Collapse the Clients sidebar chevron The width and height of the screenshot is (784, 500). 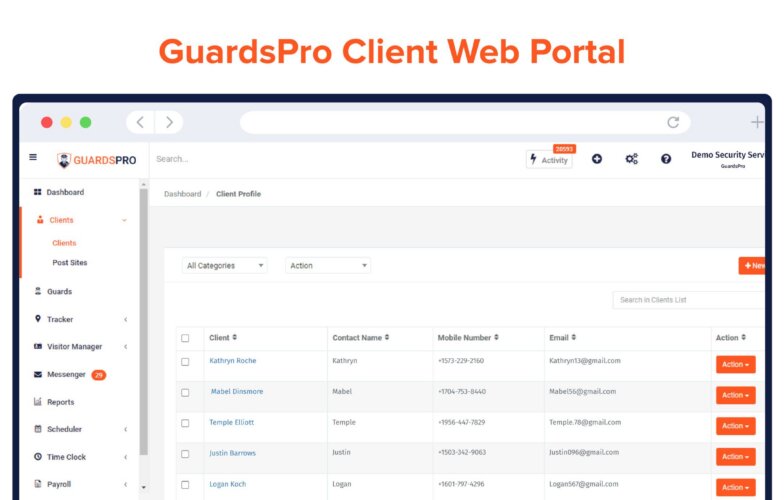pyautogui.click(x=124, y=220)
